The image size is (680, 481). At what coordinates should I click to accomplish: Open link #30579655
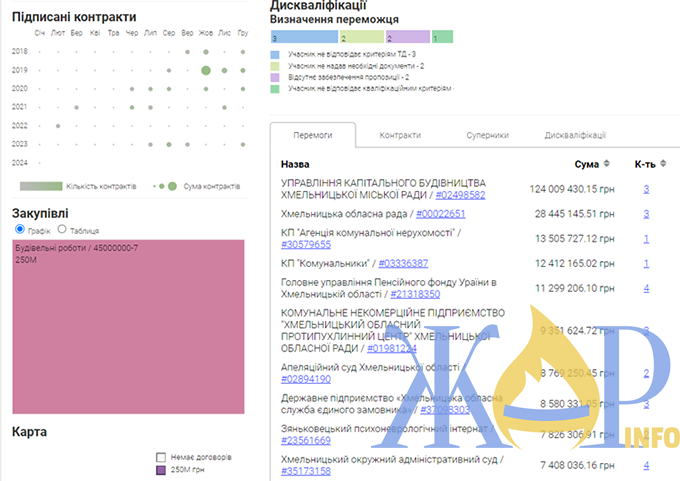306,245
